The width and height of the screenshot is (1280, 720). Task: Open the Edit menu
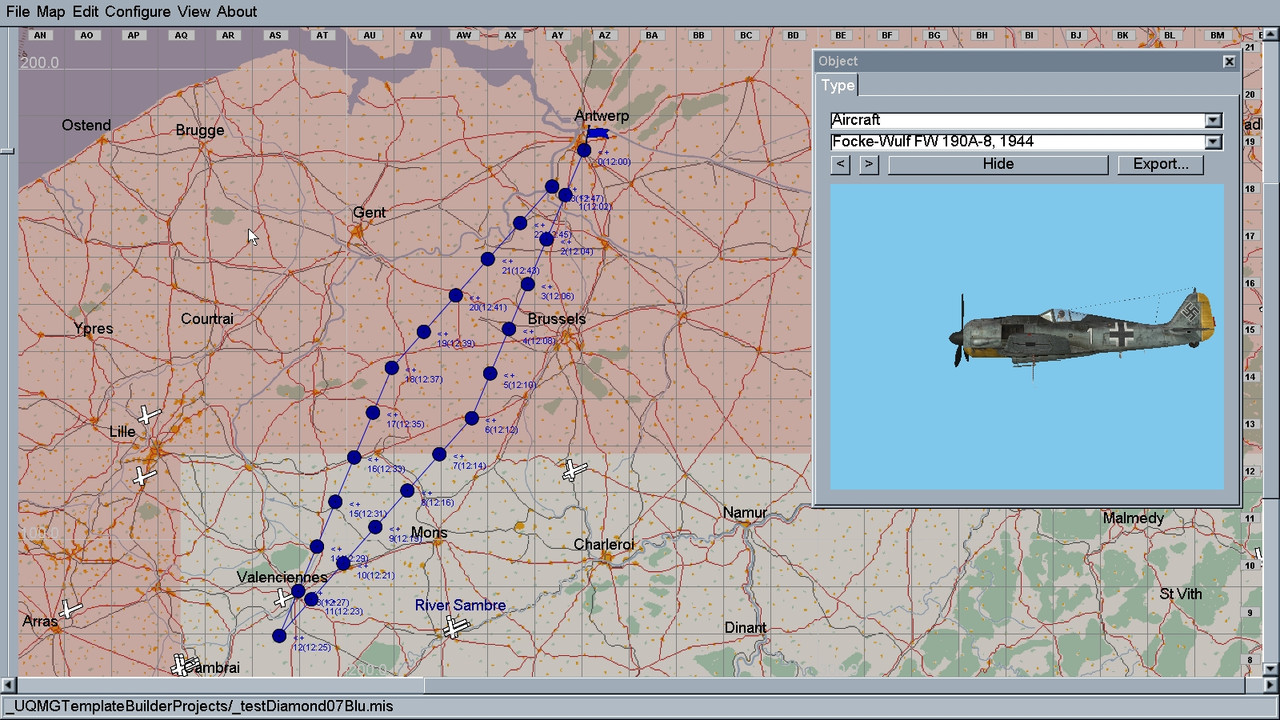point(85,12)
